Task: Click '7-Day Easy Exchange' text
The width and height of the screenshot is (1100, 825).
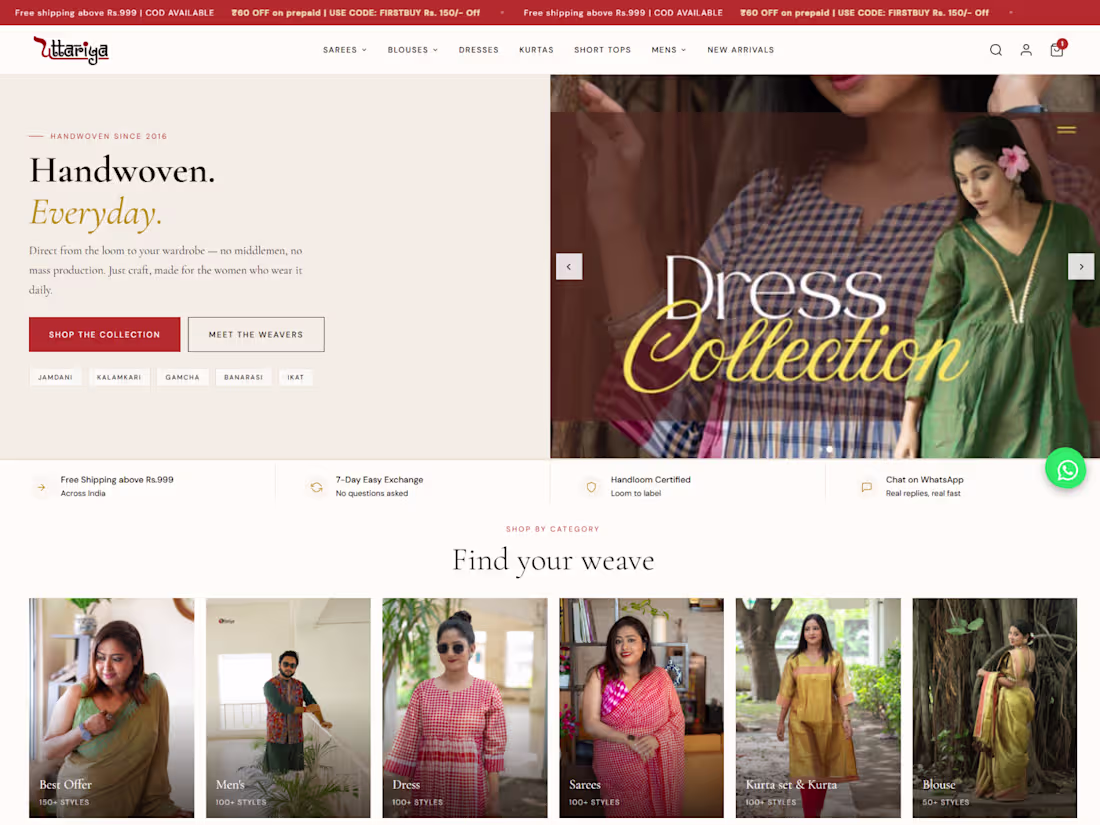Action: (380, 480)
